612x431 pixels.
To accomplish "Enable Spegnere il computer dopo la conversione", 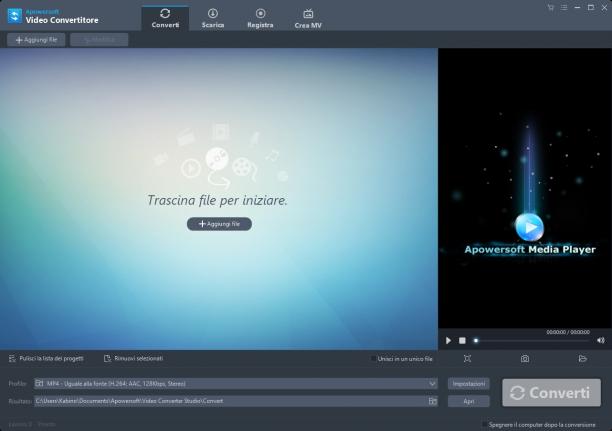I will pos(484,424).
